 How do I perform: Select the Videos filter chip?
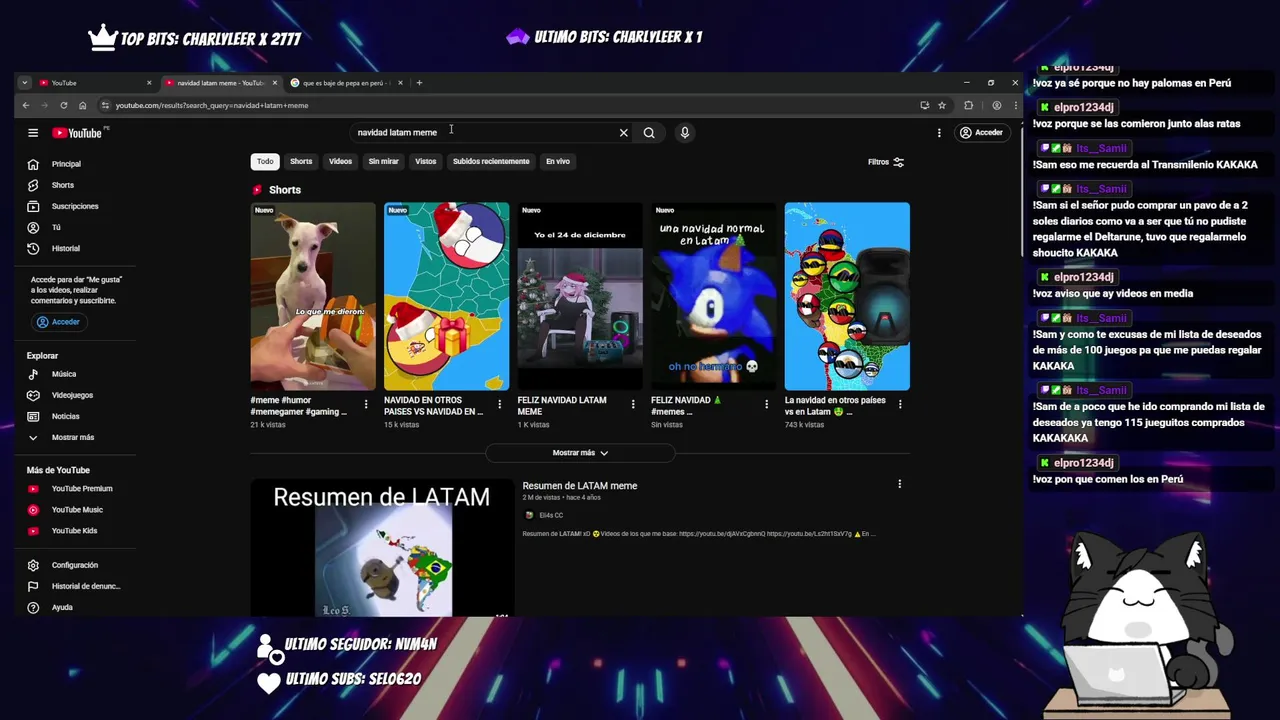340,161
